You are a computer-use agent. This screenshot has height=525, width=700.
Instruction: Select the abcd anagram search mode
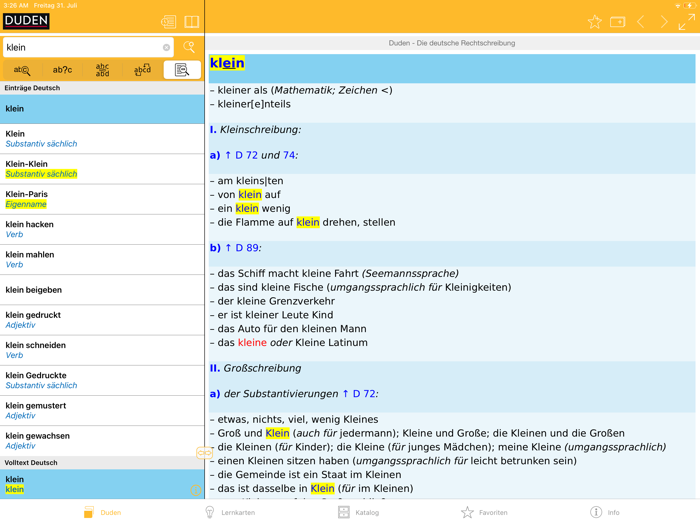[142, 70]
